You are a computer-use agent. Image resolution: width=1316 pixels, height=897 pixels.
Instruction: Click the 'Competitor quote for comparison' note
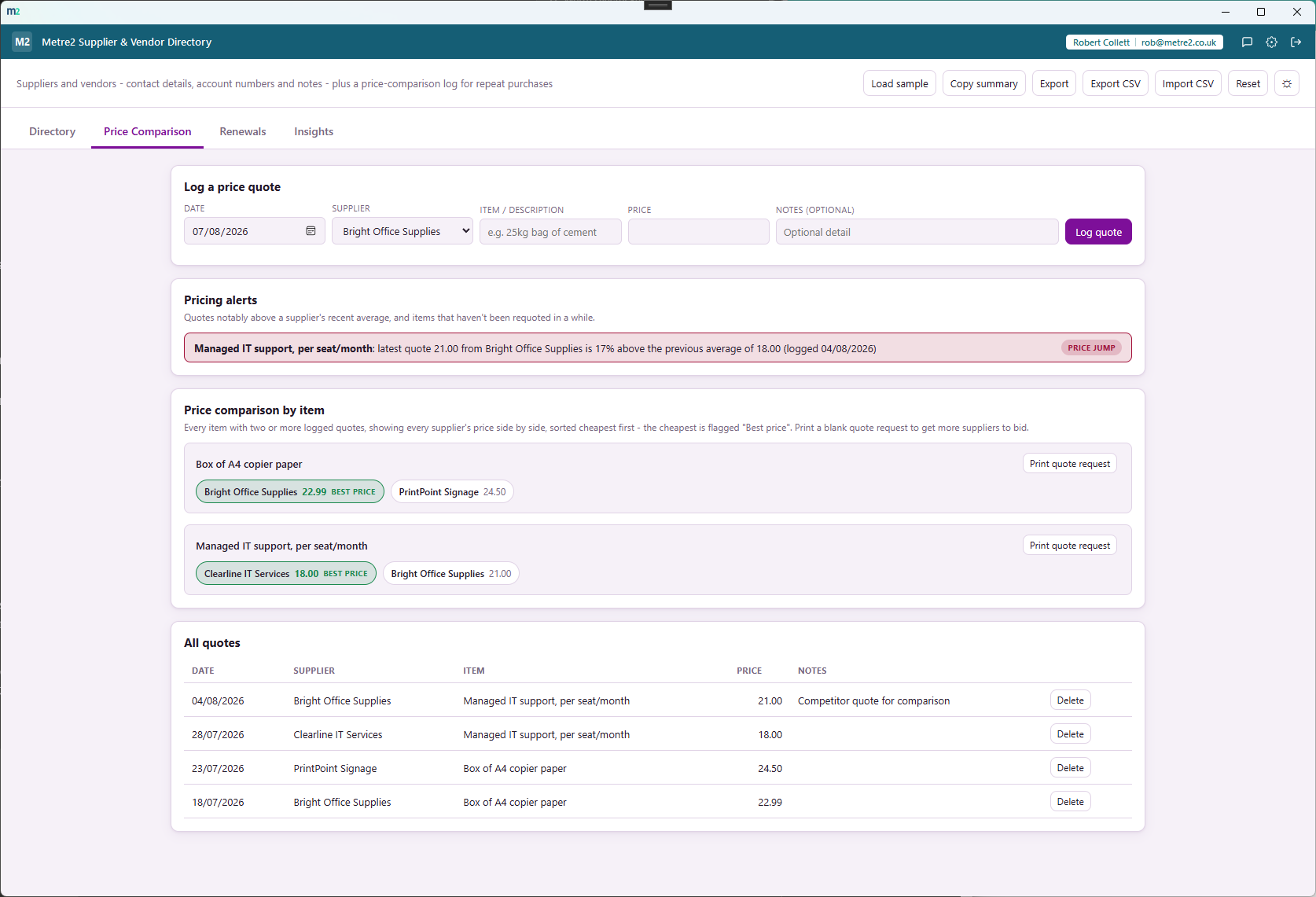[x=873, y=700]
